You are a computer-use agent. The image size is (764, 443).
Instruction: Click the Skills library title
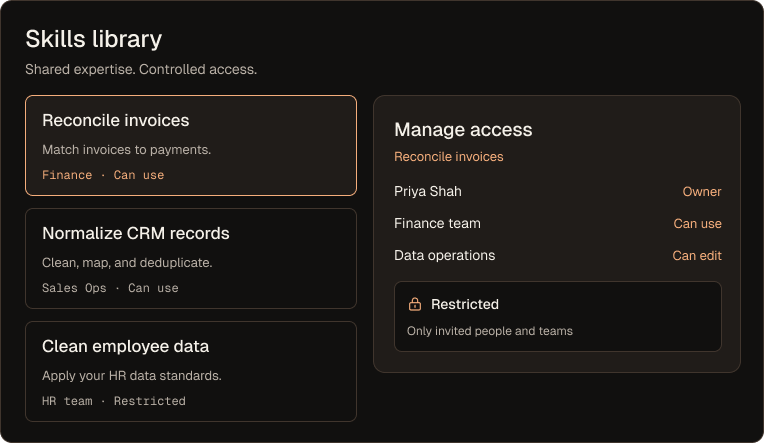(x=94, y=39)
